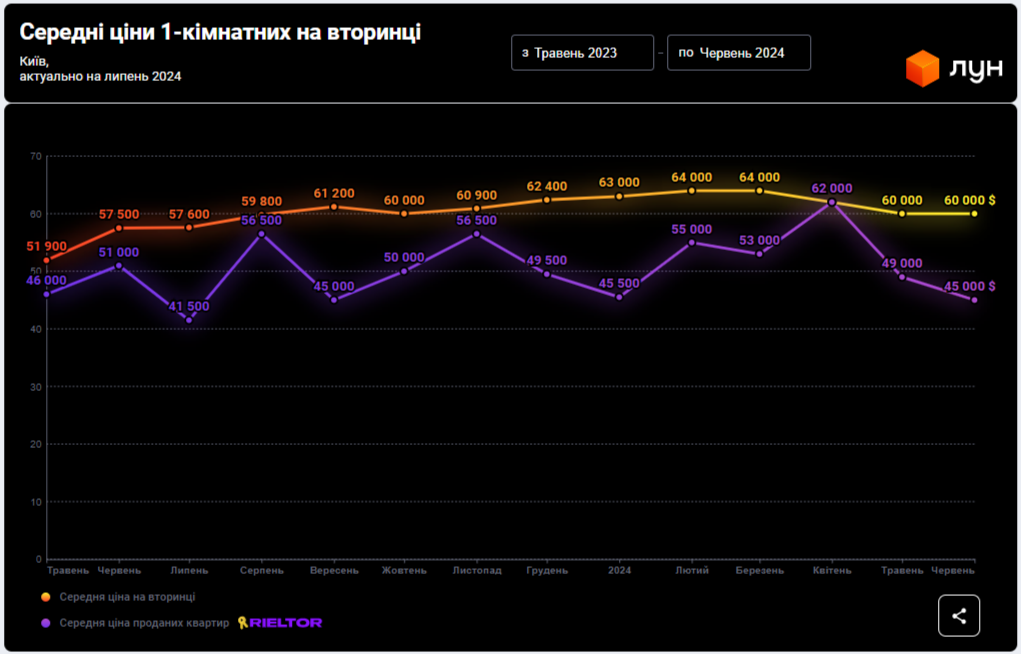Select the yellow 60 000 $ final data point
The height and width of the screenshot is (654, 1021).
(x=974, y=213)
